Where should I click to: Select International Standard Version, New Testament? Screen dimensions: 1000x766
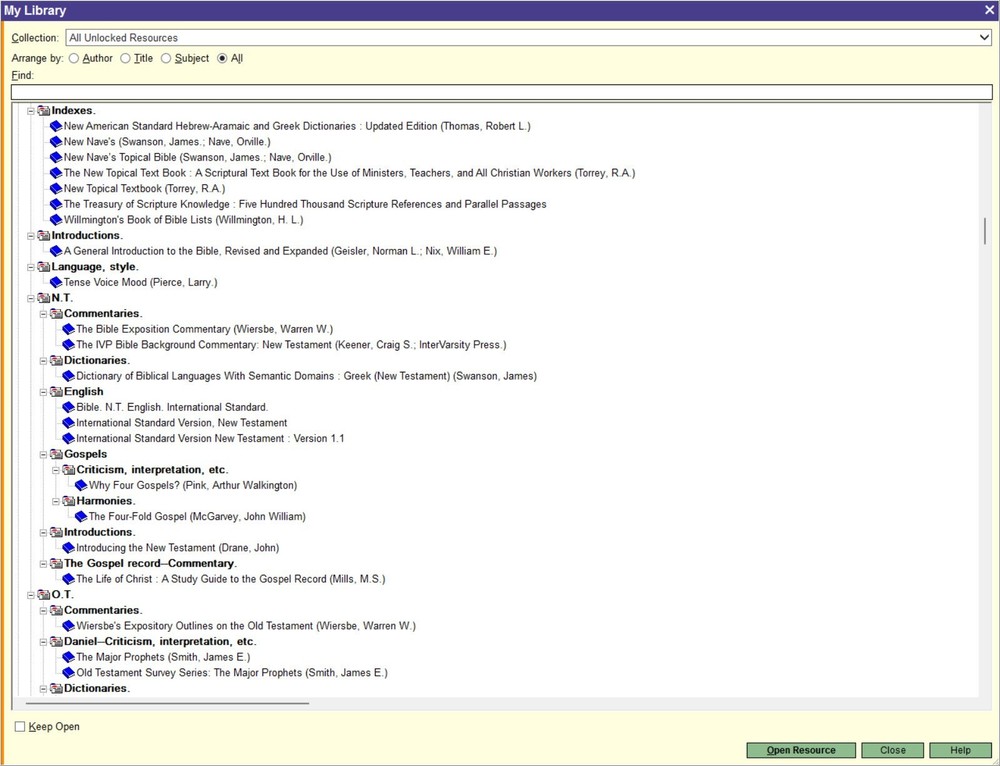pos(181,423)
